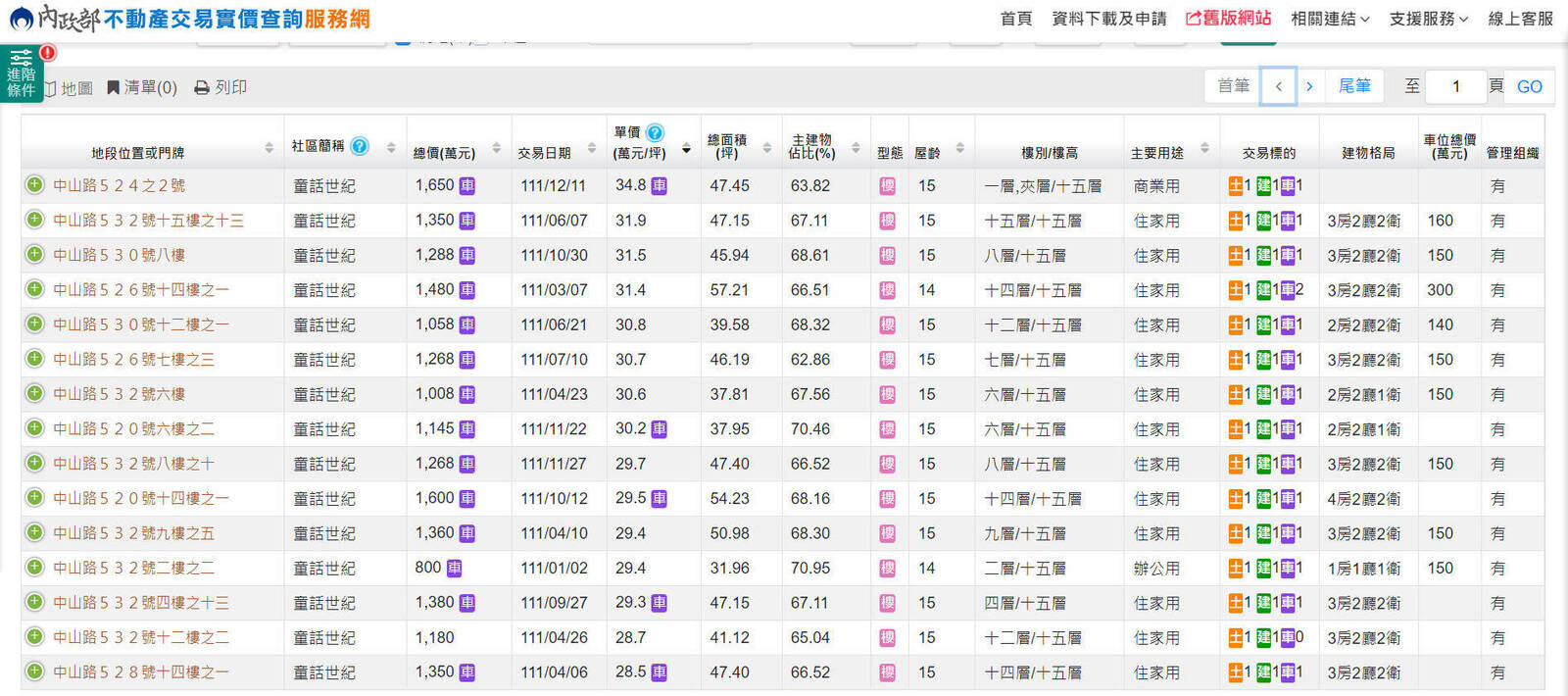Click 樓 type icon in first row

[x=887, y=186]
